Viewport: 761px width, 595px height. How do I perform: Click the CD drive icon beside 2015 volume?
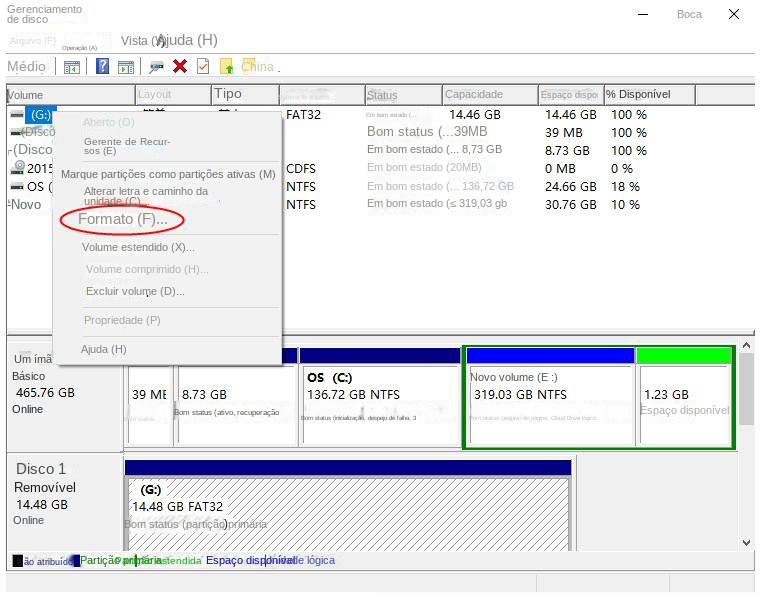pos(18,167)
